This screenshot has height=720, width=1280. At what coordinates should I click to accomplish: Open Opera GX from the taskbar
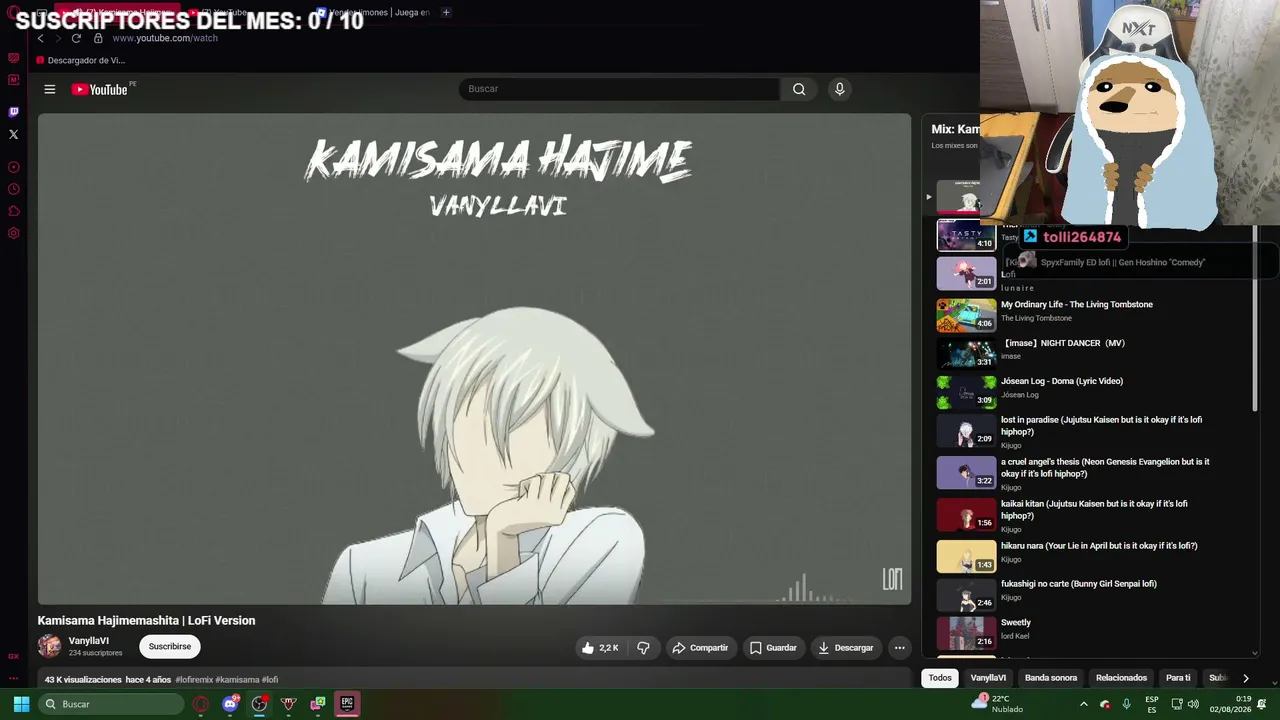[x=202, y=704]
